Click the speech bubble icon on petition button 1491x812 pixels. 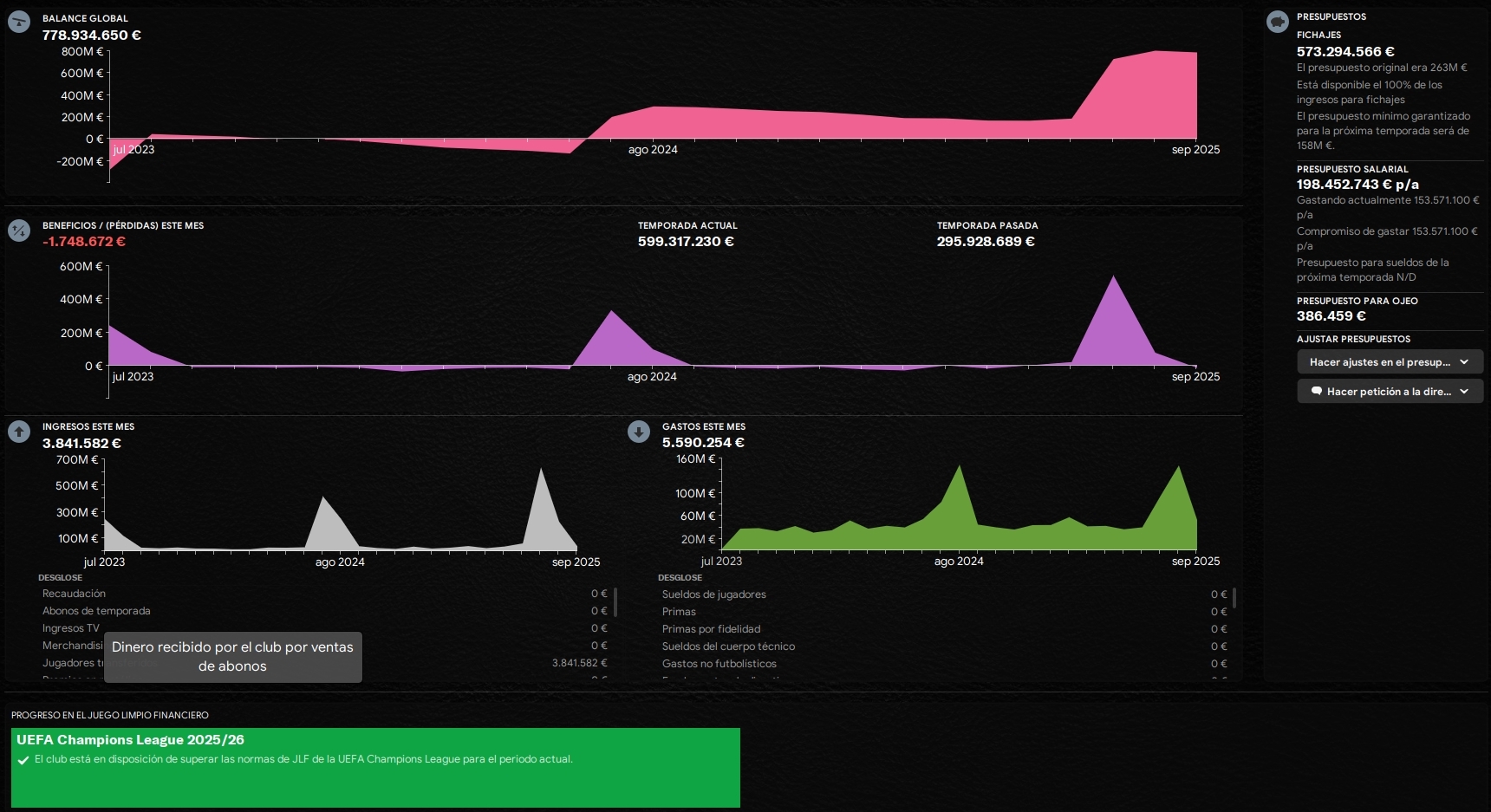coord(1317,392)
